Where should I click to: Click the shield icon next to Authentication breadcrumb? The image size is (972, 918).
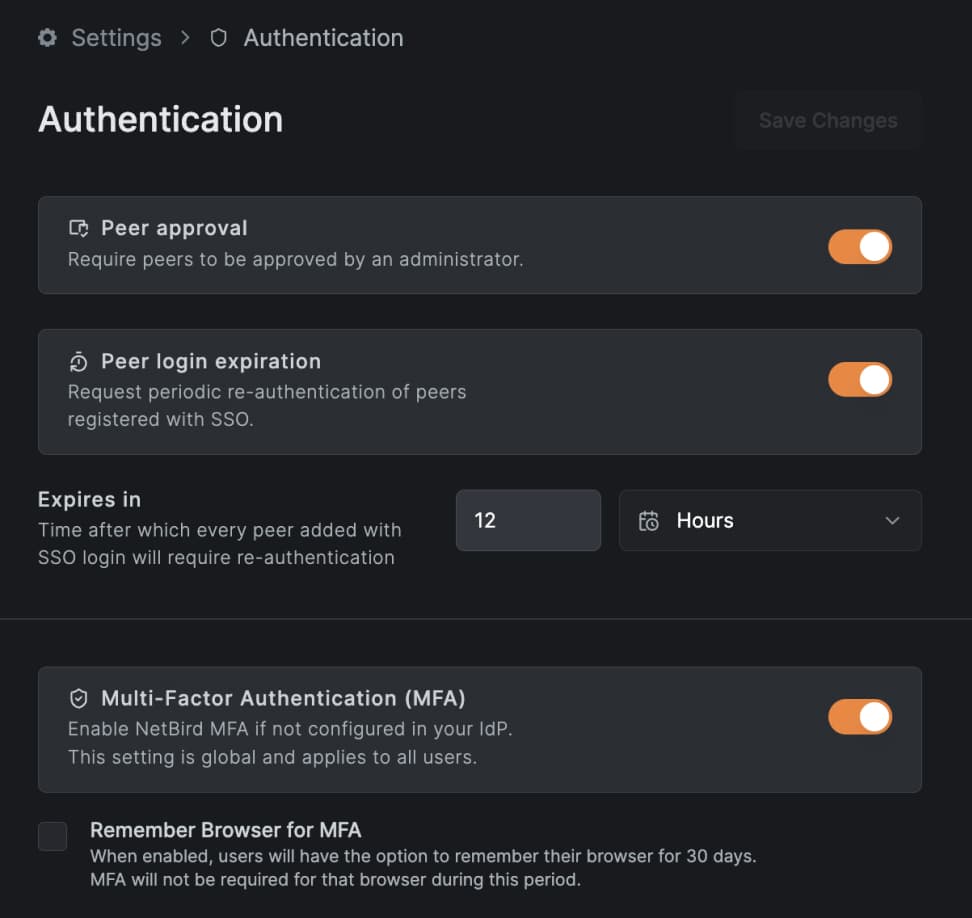(218, 37)
